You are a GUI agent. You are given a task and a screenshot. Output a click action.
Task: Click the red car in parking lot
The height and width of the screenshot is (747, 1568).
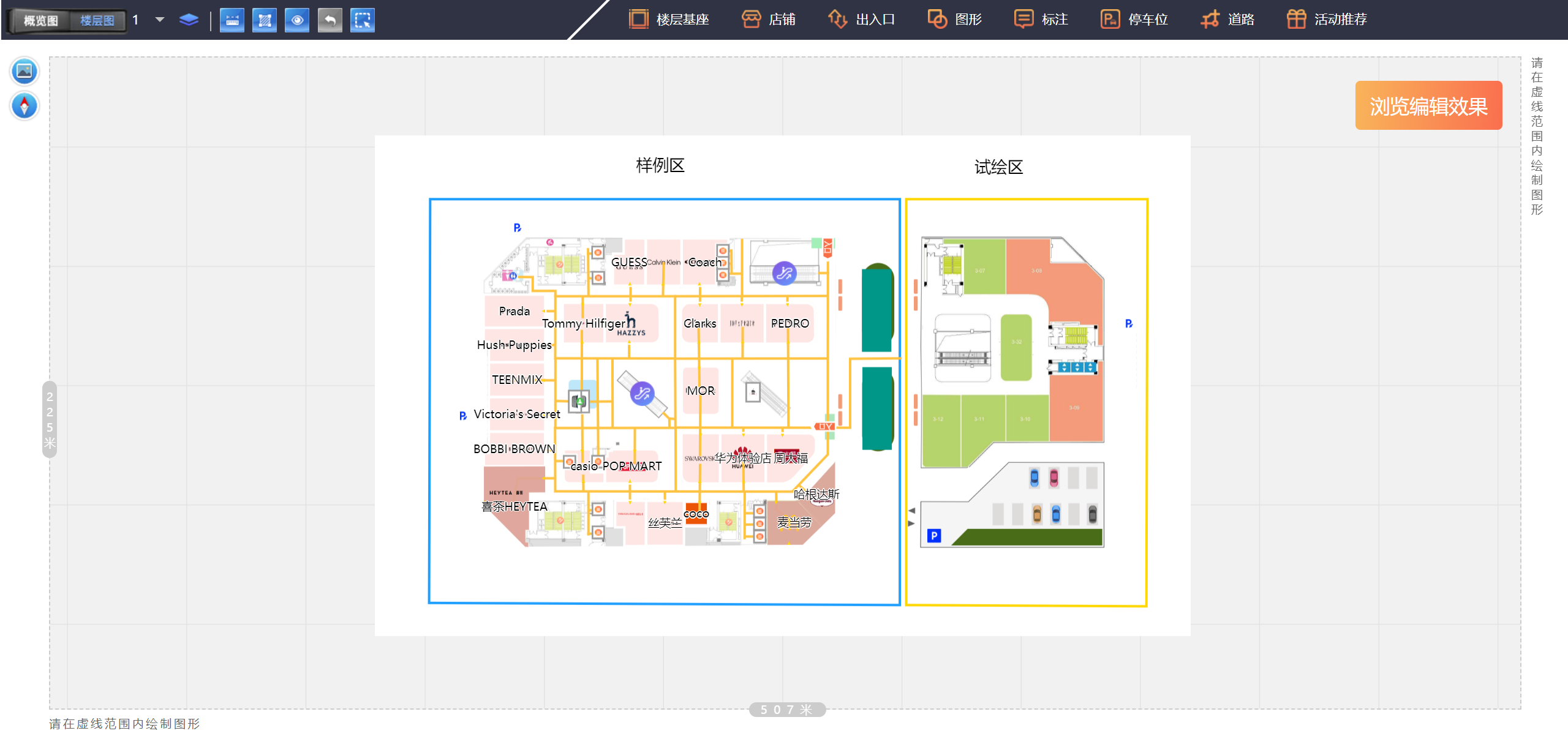(1053, 477)
